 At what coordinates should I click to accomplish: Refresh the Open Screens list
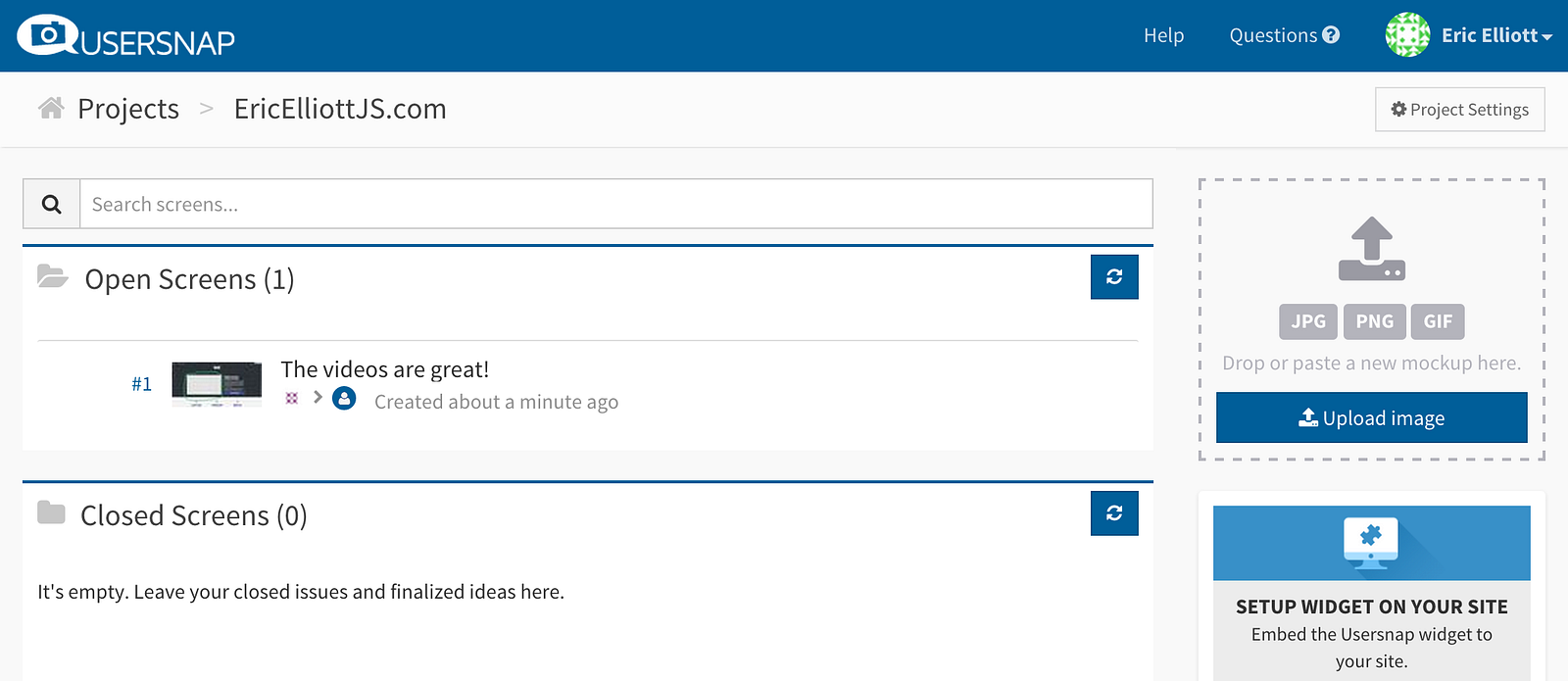(x=1114, y=276)
